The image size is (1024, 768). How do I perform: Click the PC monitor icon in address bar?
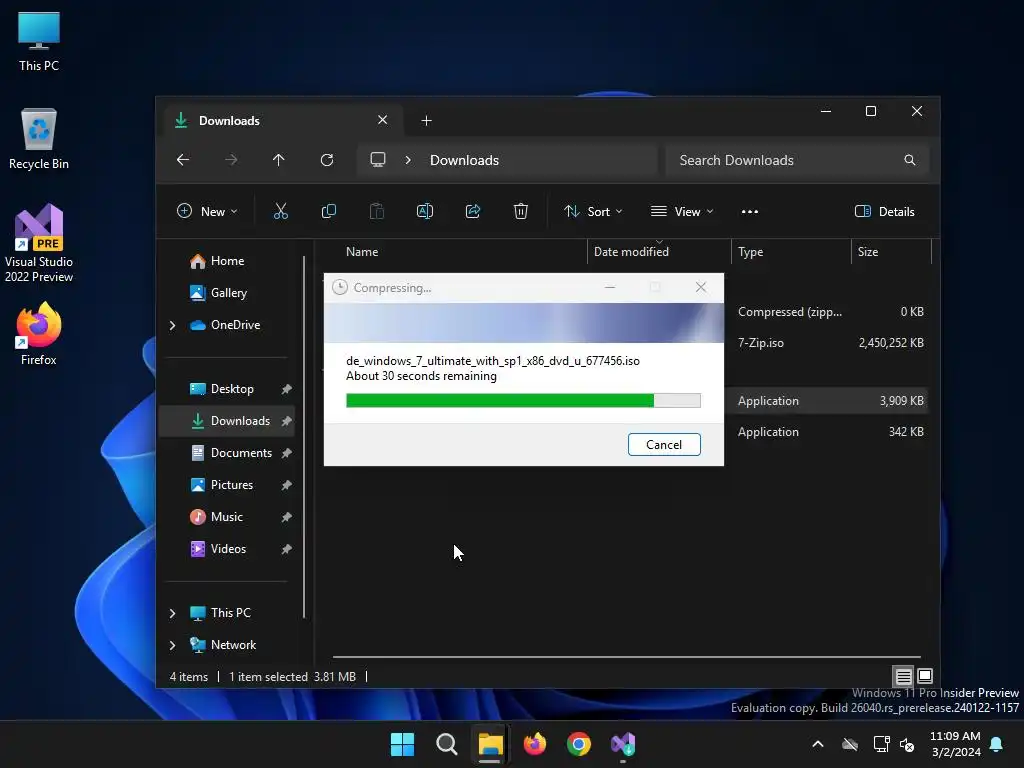point(377,160)
